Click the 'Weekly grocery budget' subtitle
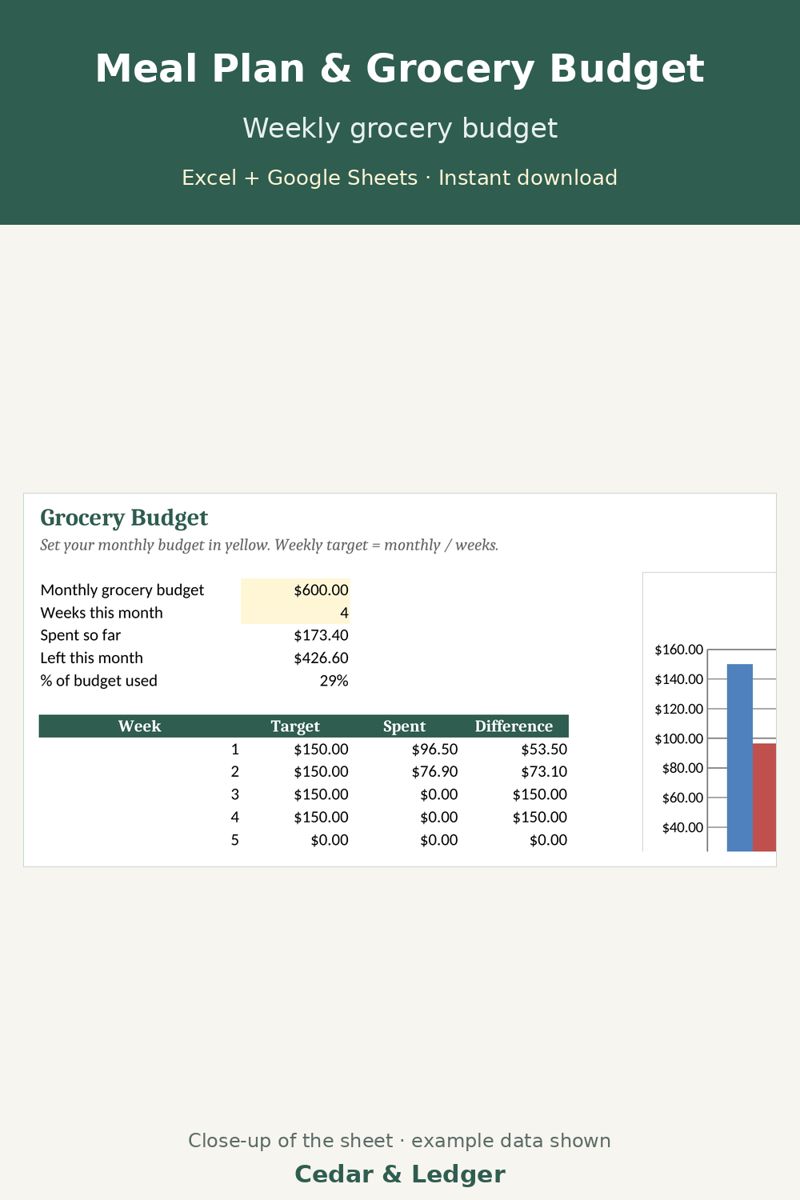This screenshot has width=800, height=1200. point(400,129)
